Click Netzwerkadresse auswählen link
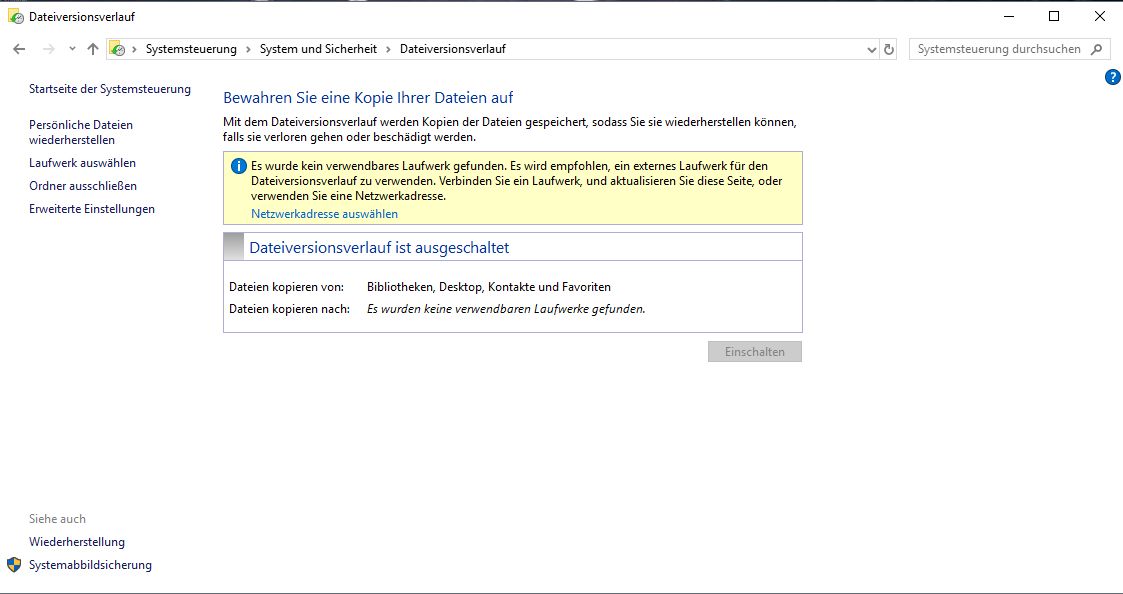The height and width of the screenshot is (594, 1123). 324,214
